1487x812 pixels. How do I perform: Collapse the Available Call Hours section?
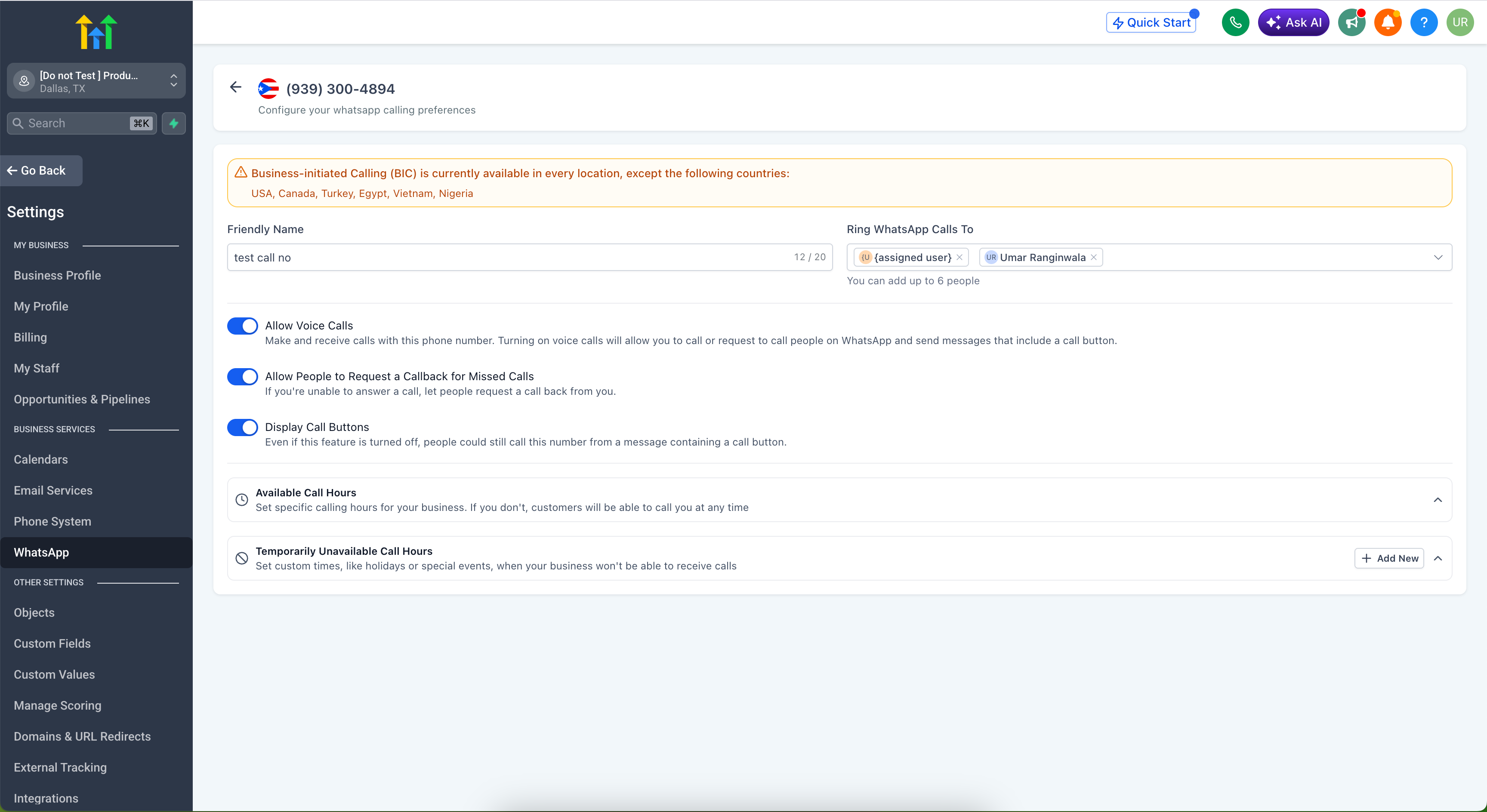(x=1438, y=500)
